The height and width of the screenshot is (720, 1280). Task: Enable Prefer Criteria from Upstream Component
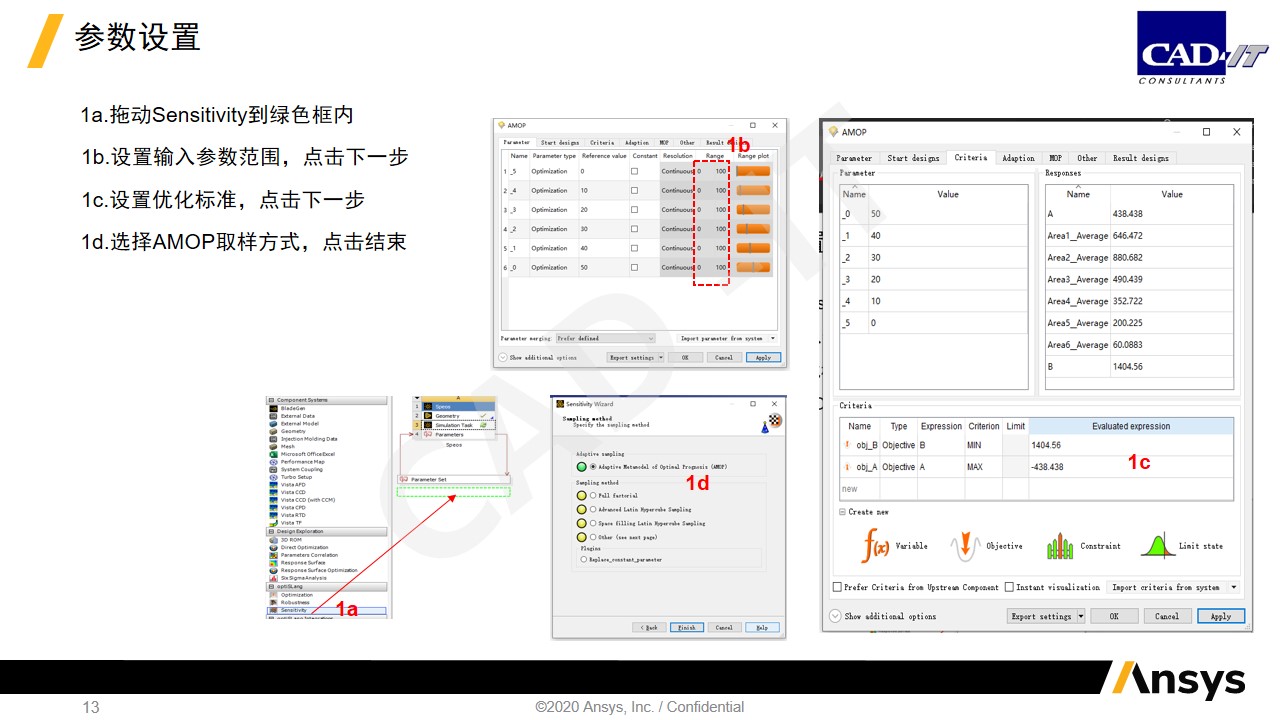point(837,587)
